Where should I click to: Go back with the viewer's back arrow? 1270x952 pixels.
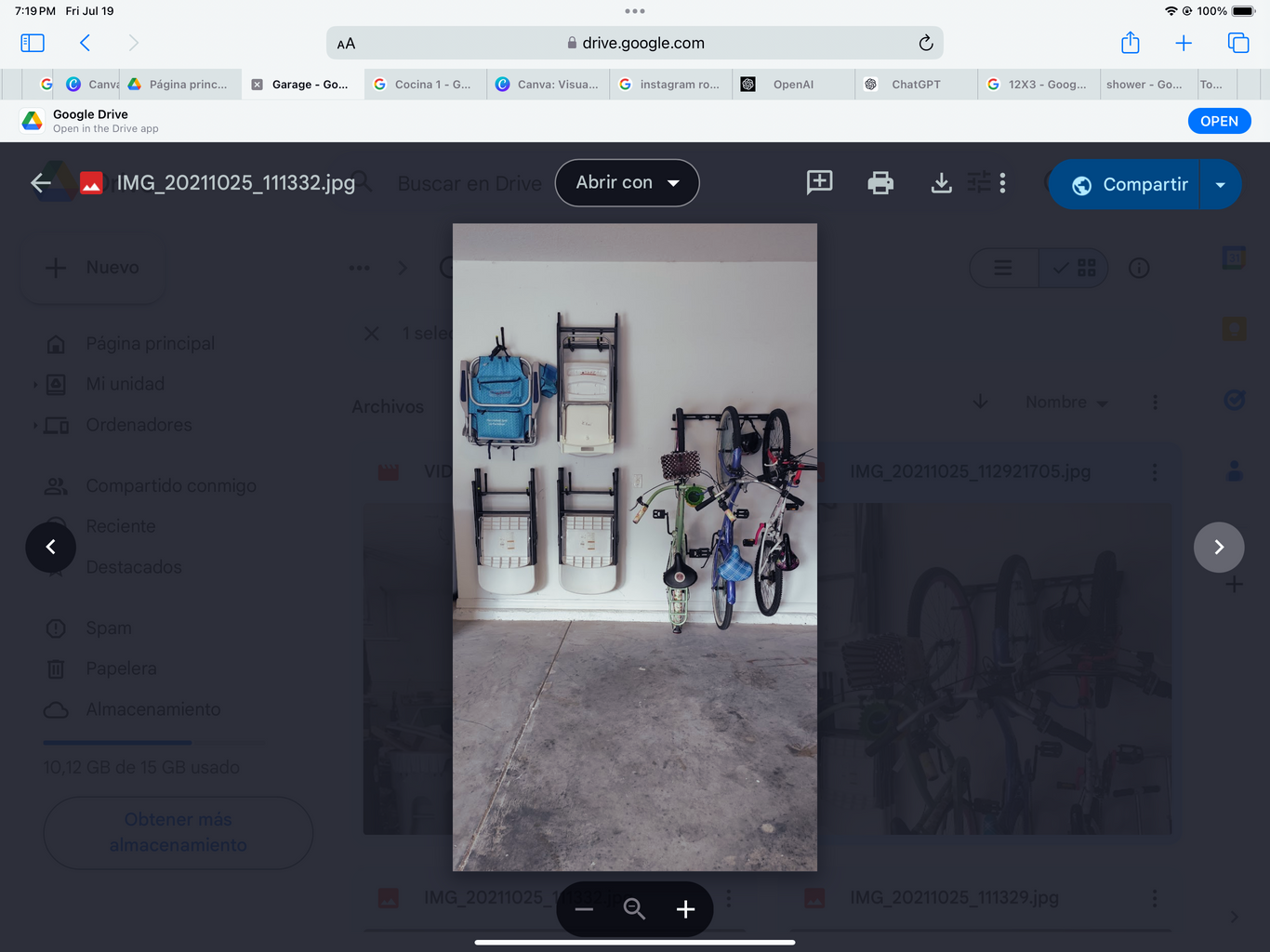41,183
